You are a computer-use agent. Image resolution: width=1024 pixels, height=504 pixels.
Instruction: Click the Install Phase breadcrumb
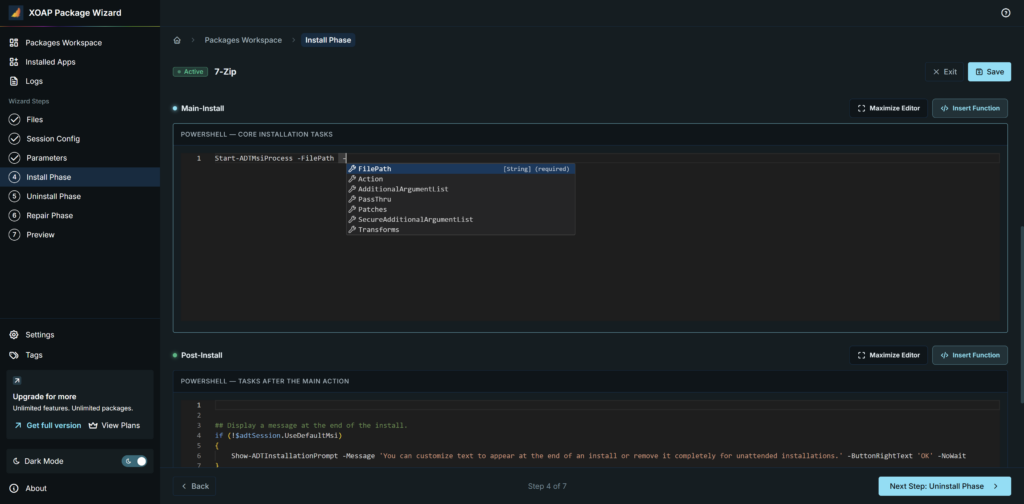tap(328, 40)
